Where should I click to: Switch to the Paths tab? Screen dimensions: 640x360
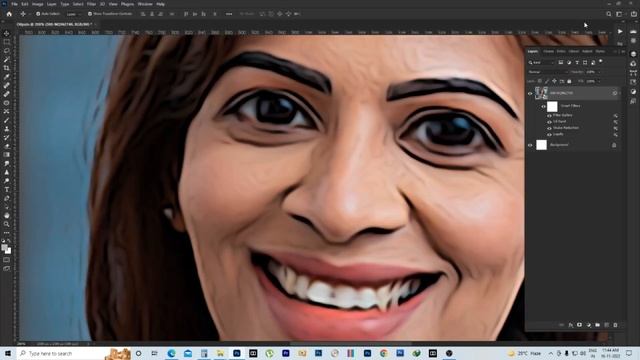(561, 51)
